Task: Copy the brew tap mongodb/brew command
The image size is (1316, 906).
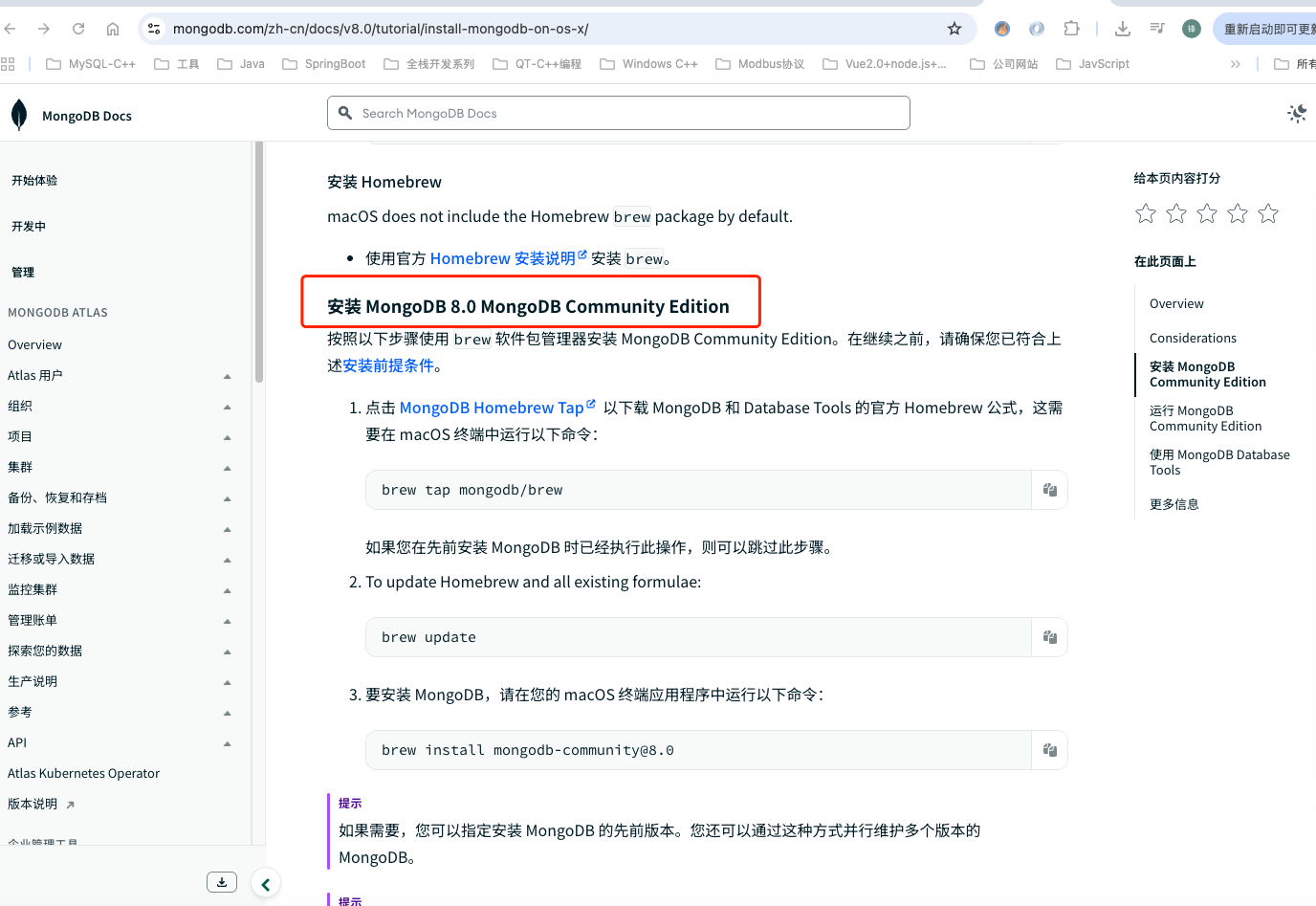Action: pyautogui.click(x=1050, y=490)
